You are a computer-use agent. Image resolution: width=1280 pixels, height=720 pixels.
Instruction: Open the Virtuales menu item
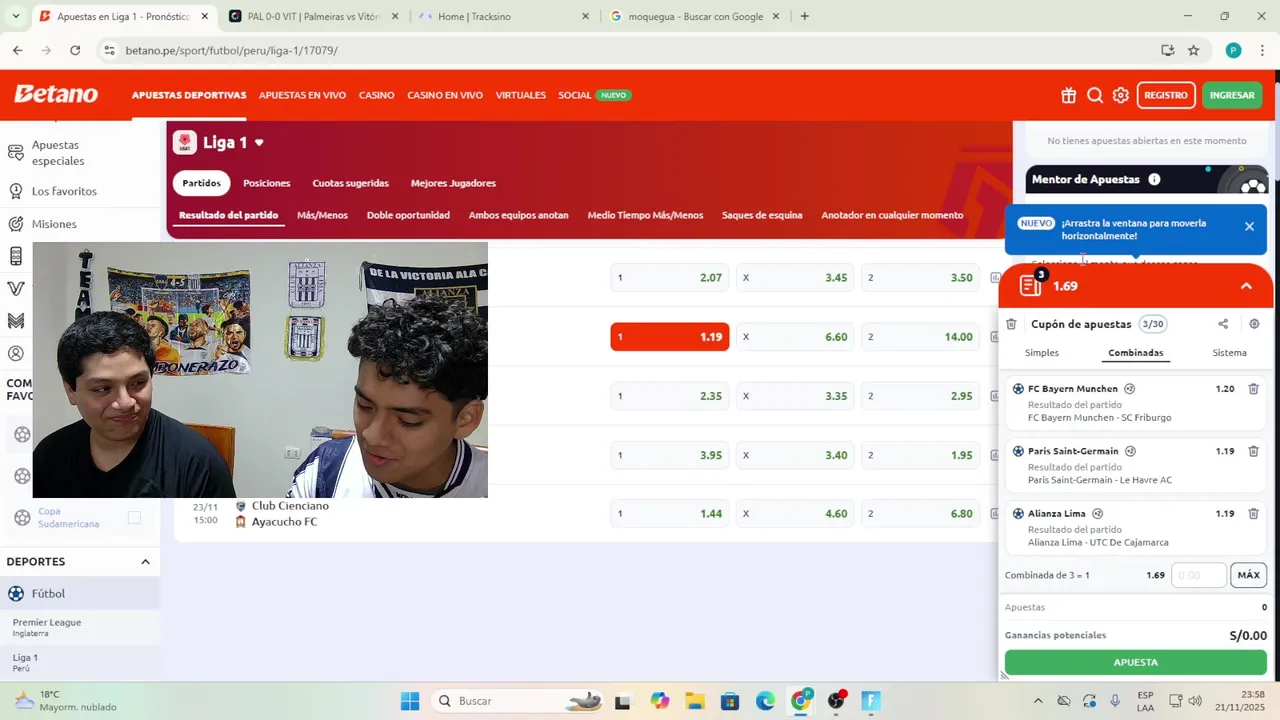click(x=521, y=95)
